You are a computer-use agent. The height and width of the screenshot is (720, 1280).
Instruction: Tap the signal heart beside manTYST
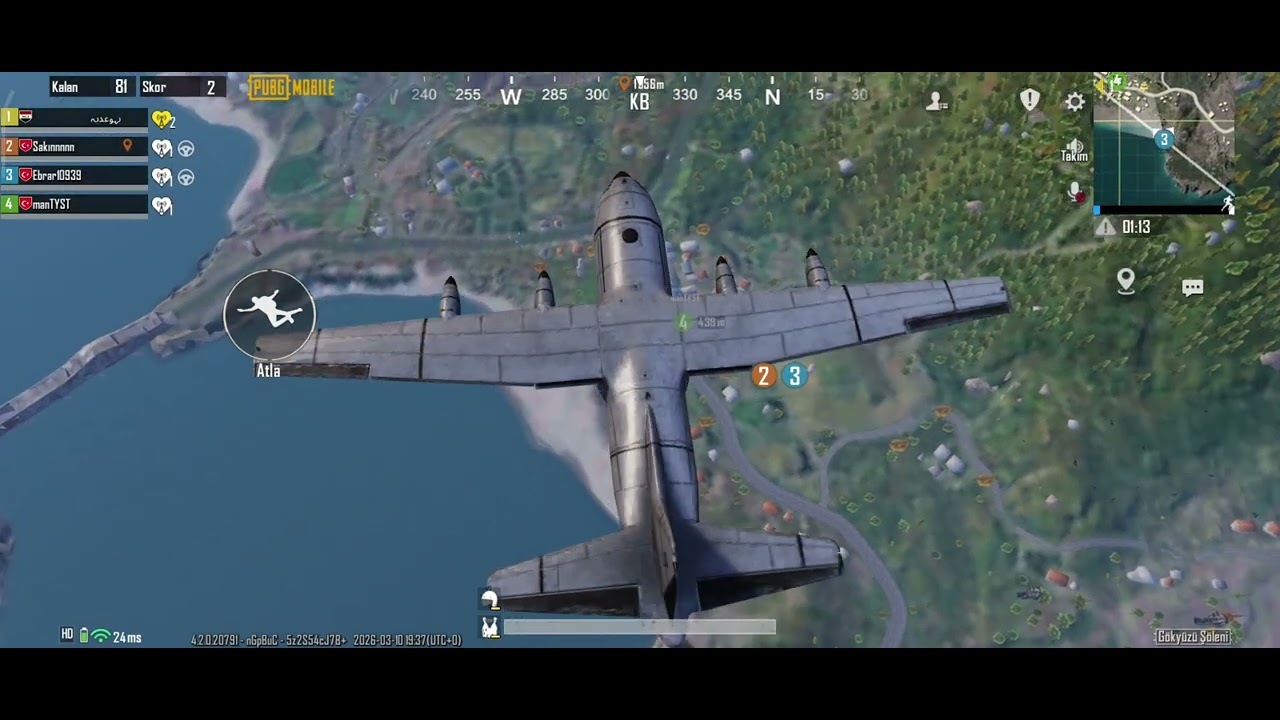pyautogui.click(x=162, y=206)
